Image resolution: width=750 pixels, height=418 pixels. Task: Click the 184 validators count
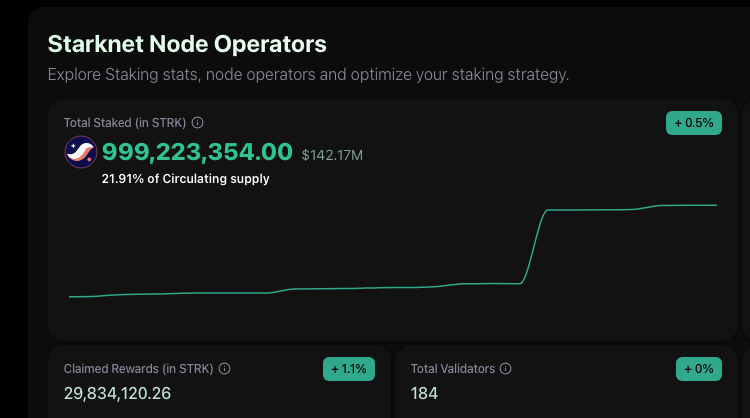[424, 393]
